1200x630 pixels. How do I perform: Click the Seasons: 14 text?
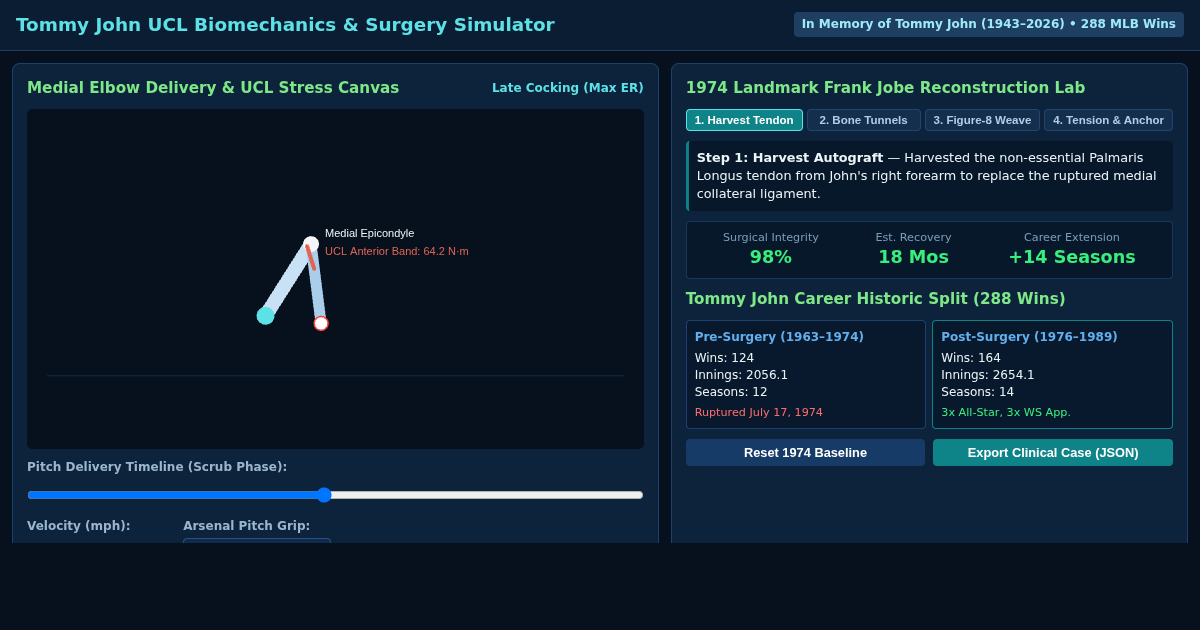(977, 392)
